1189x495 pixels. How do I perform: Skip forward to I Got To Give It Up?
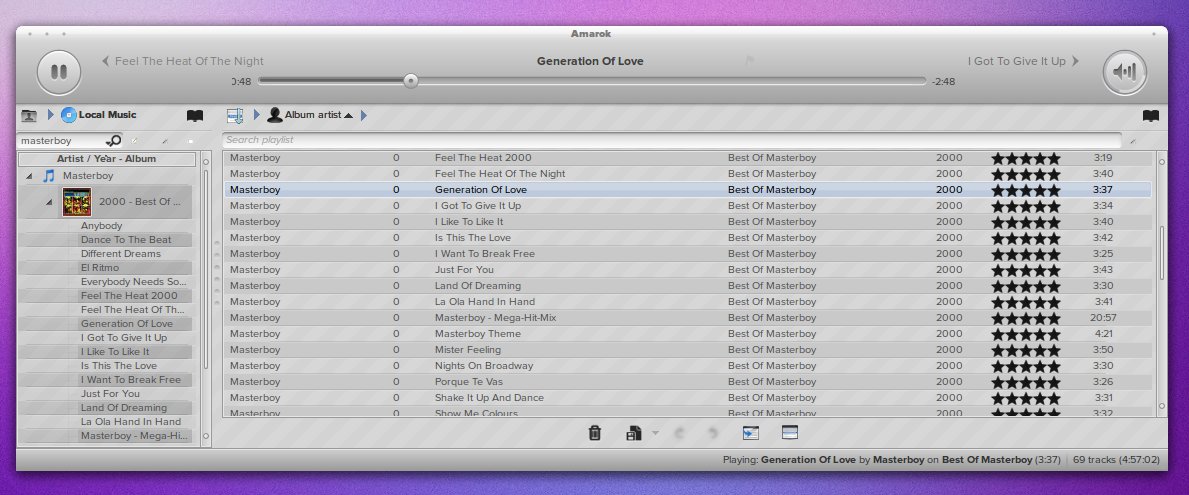click(1023, 61)
